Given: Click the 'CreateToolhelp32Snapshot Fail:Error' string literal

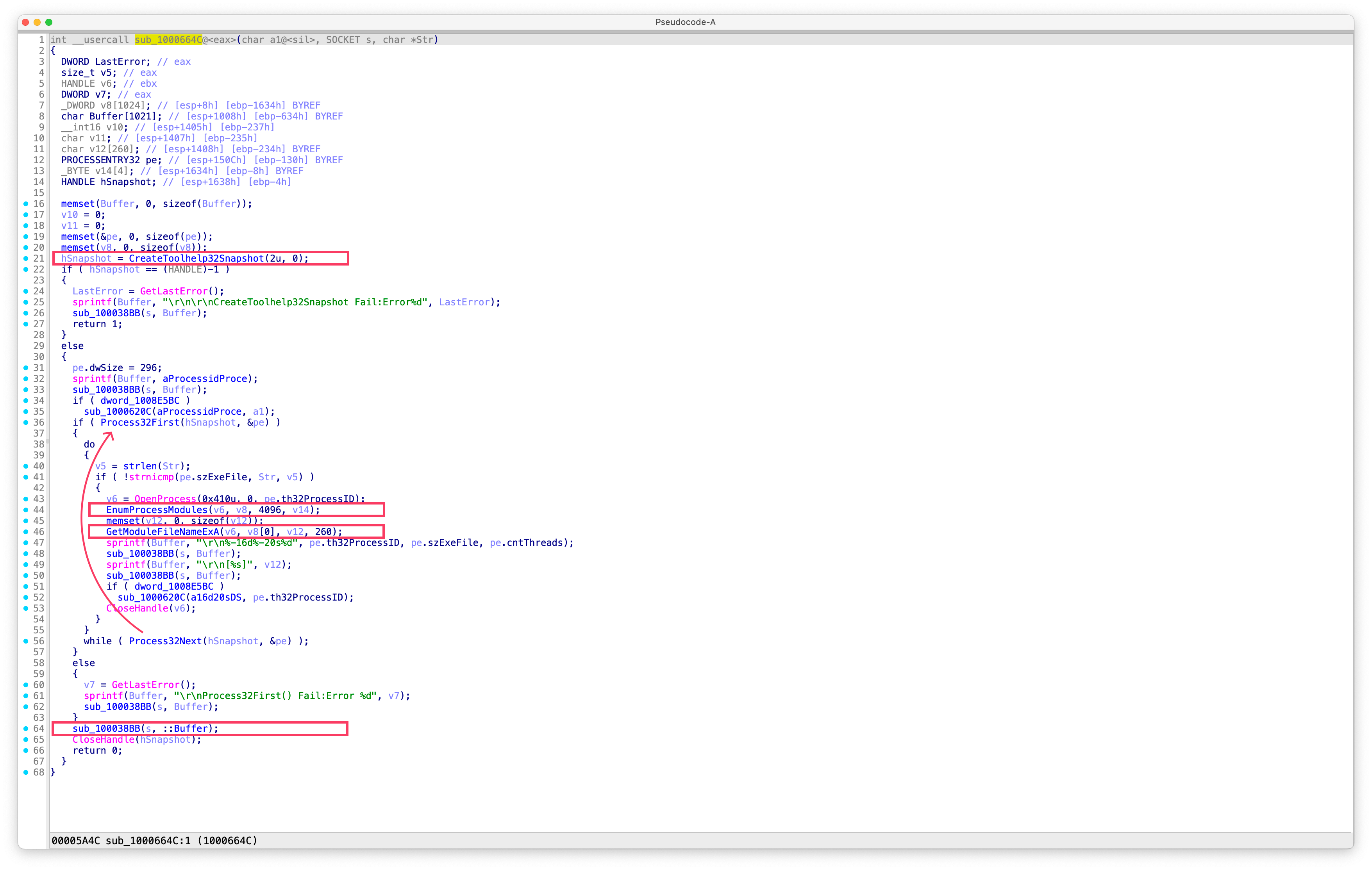Looking at the screenshot, I should 295,302.
